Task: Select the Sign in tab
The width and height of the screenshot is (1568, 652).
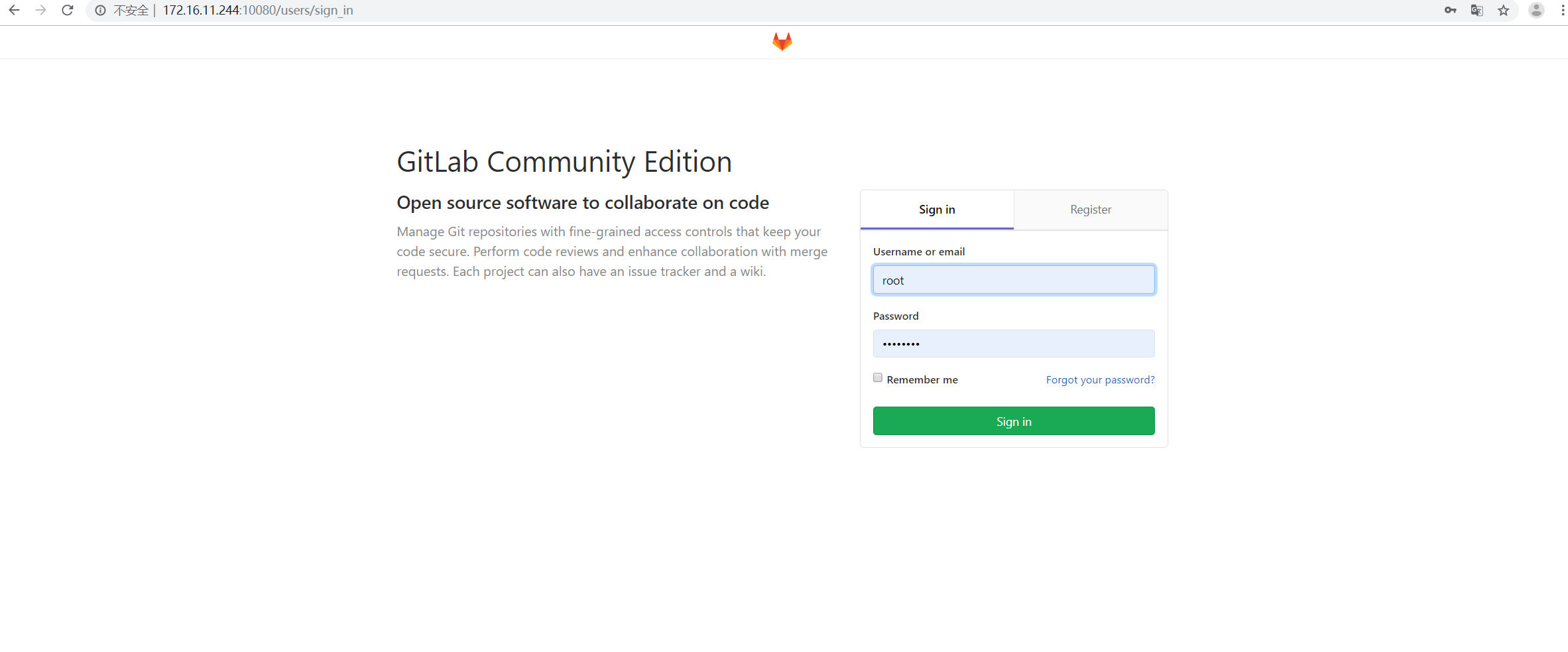Action: coord(937,209)
